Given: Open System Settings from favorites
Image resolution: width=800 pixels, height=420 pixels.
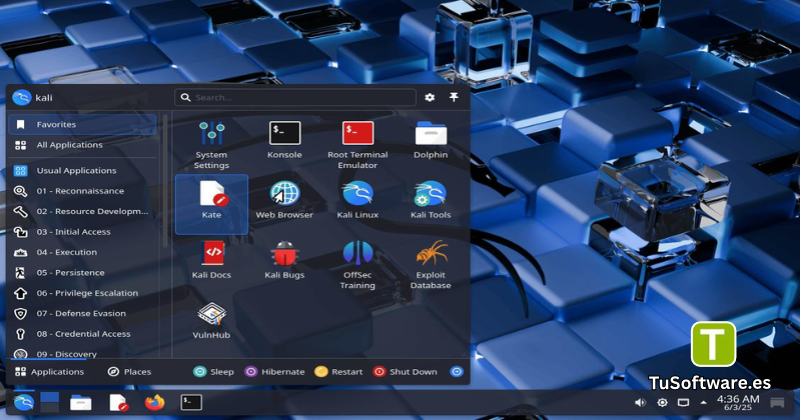Looking at the screenshot, I should point(211,145).
